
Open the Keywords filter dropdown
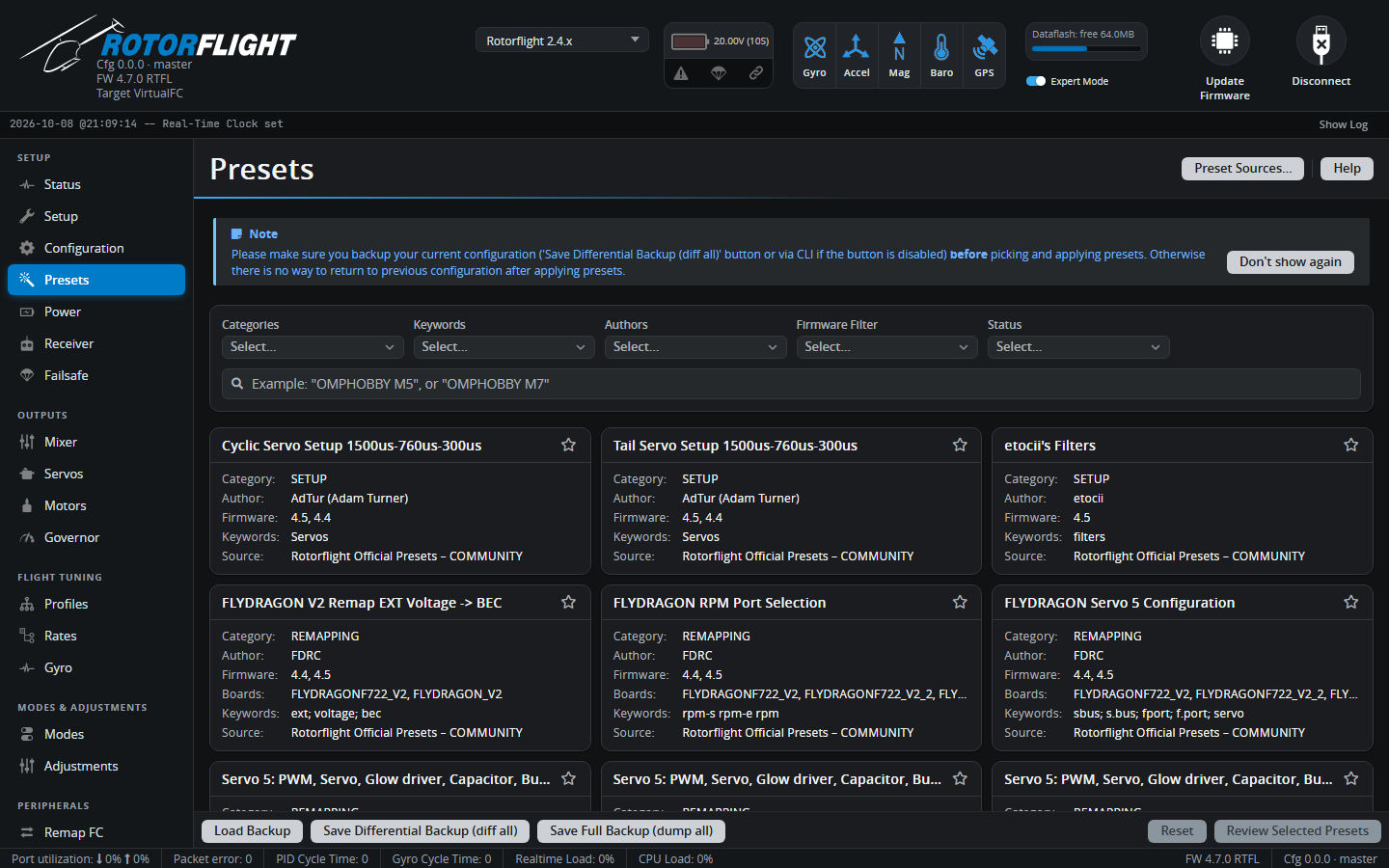coord(504,347)
